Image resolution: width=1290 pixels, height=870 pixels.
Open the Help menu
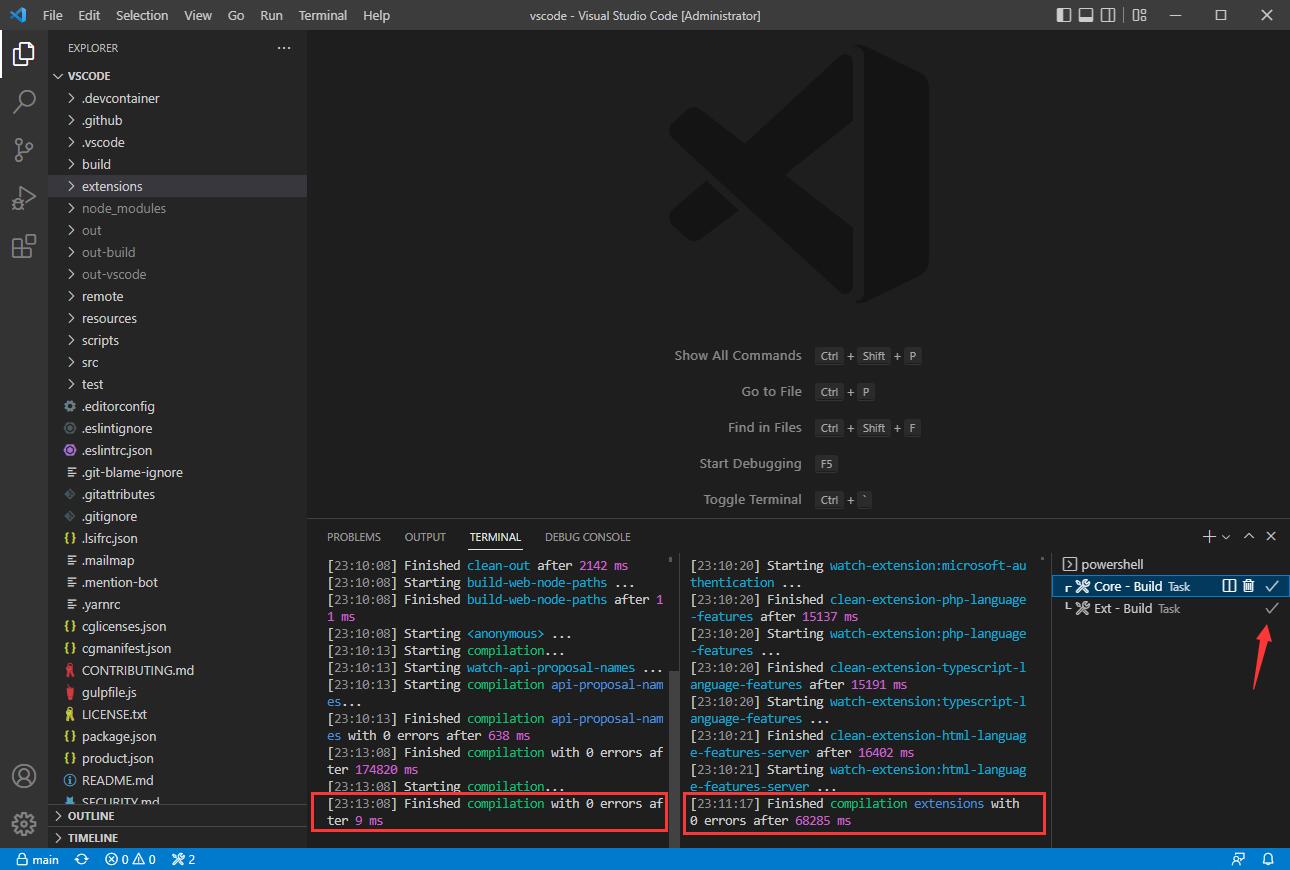click(x=377, y=15)
